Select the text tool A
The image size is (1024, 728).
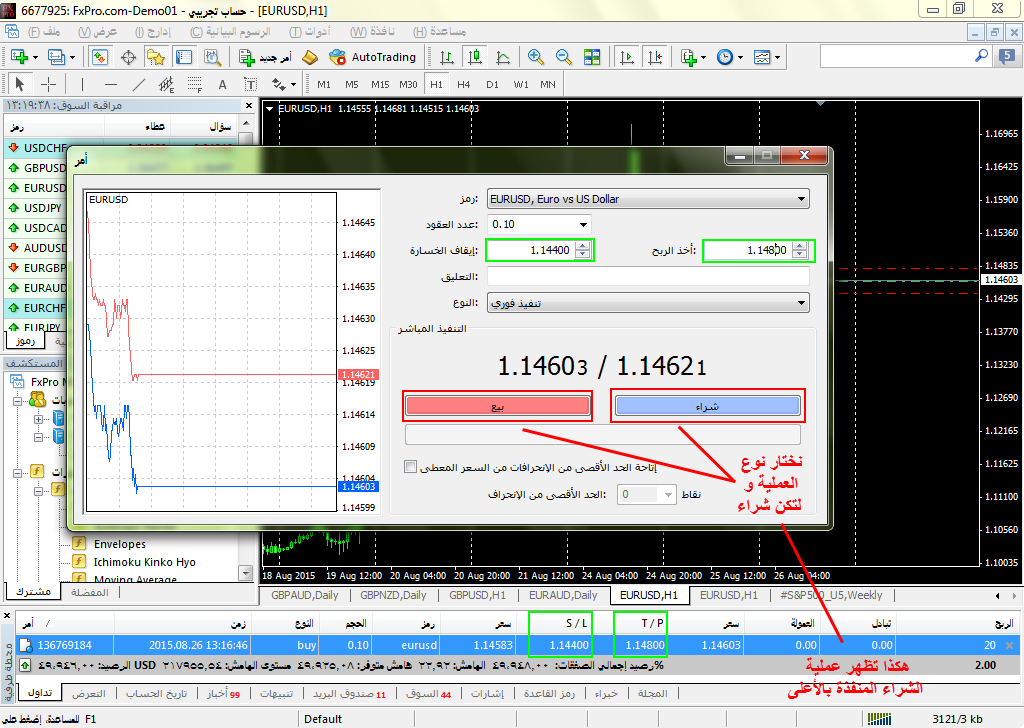coord(223,84)
